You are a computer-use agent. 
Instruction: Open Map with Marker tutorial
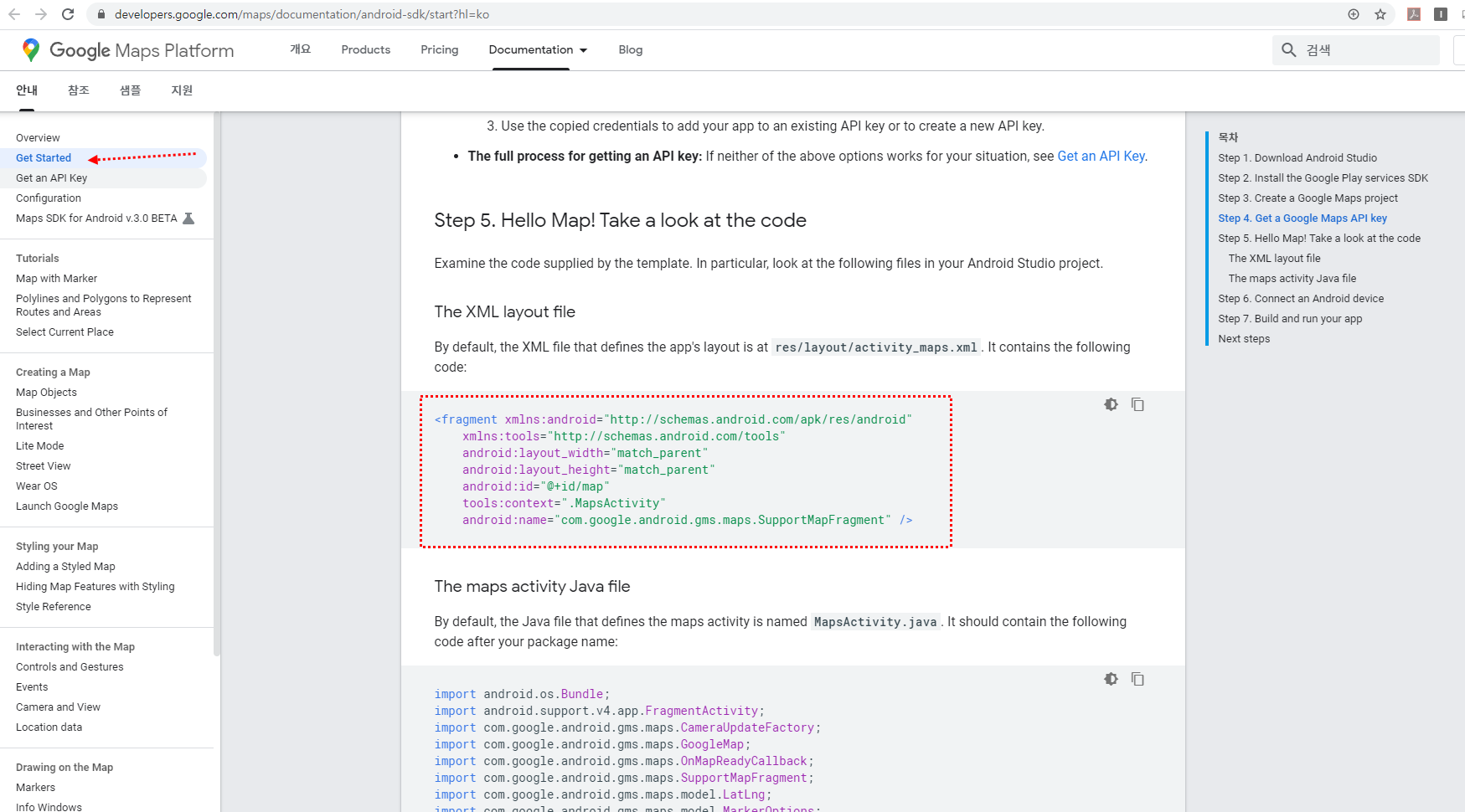pos(56,279)
